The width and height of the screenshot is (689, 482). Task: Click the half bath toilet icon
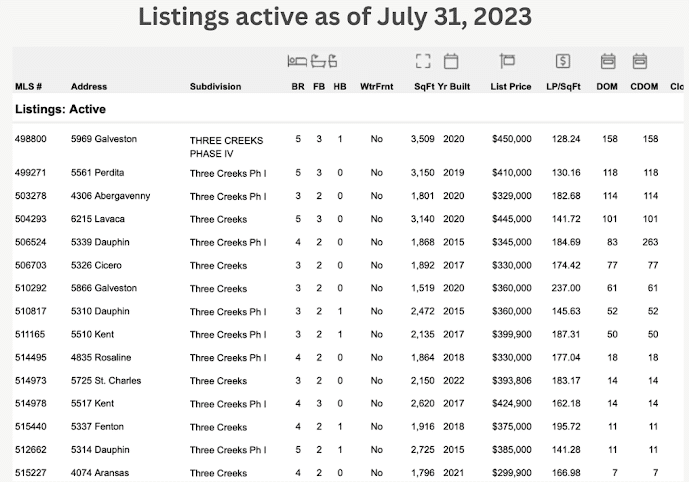point(333,62)
